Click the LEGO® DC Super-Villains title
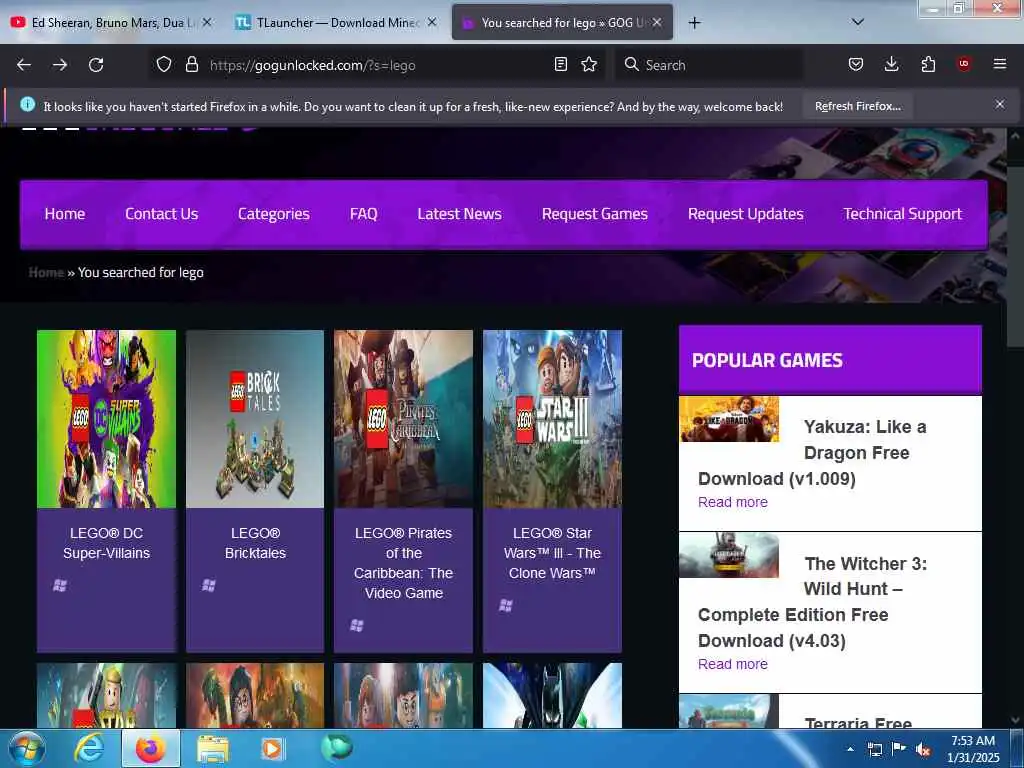 (x=106, y=543)
